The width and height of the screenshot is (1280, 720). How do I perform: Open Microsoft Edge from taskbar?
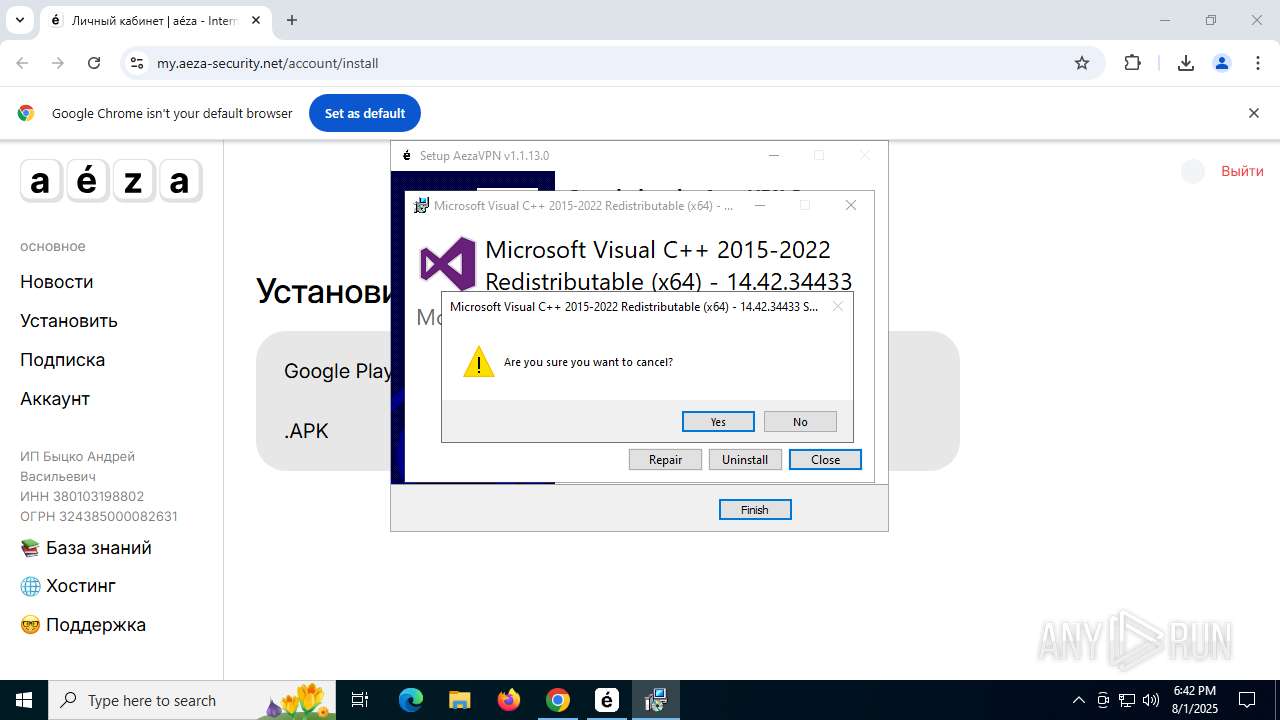(x=411, y=700)
